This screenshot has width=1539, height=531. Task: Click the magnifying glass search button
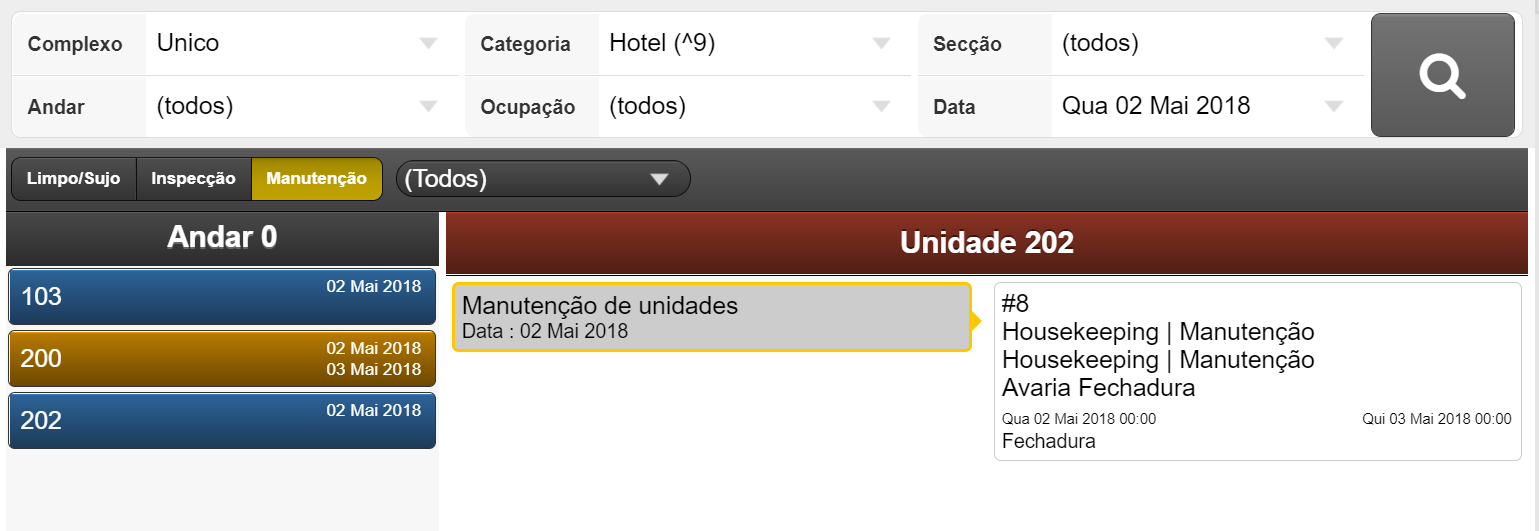(1442, 75)
